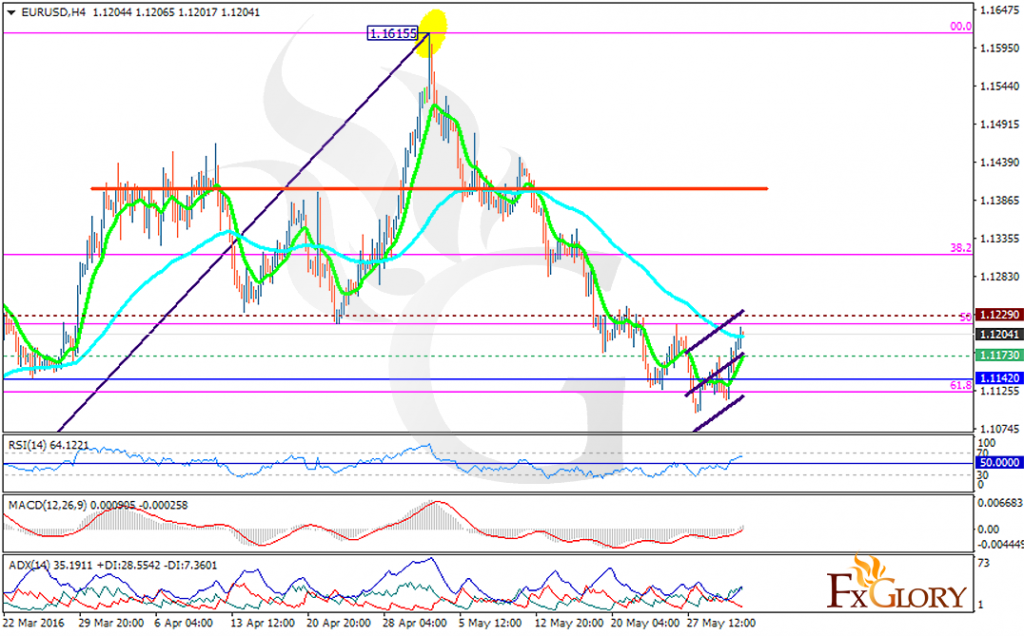The width and height of the screenshot is (1024, 636).
Task: Click the 1.12830 price axis value
Action: 1000,276
